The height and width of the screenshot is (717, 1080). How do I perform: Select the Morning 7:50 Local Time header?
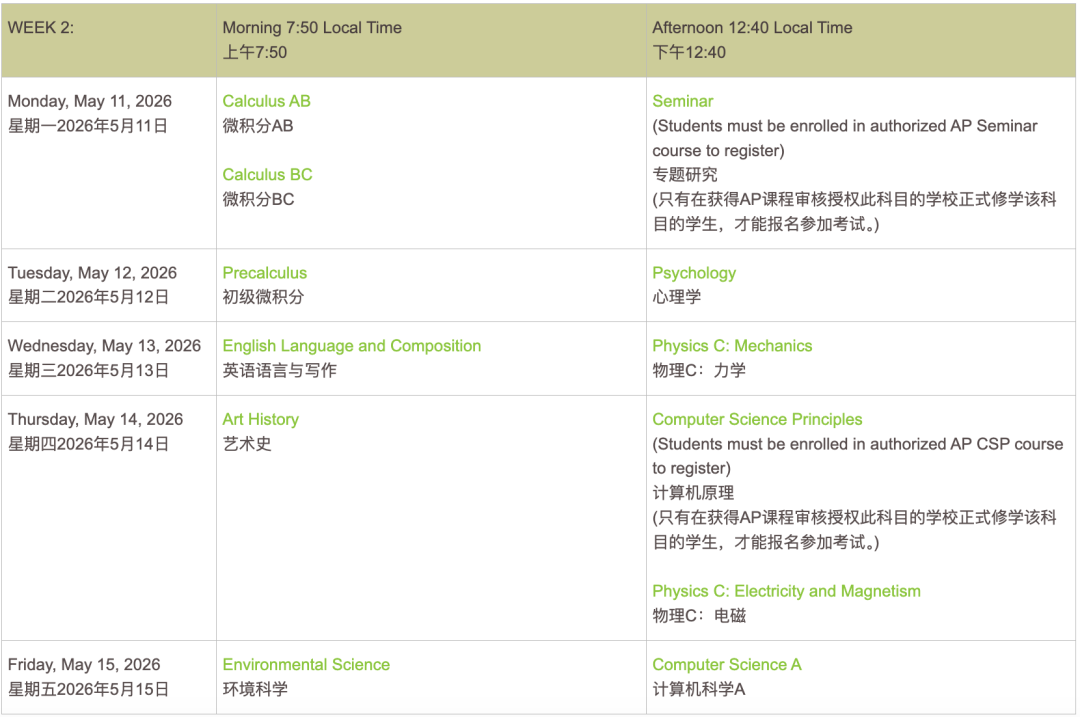tap(310, 28)
